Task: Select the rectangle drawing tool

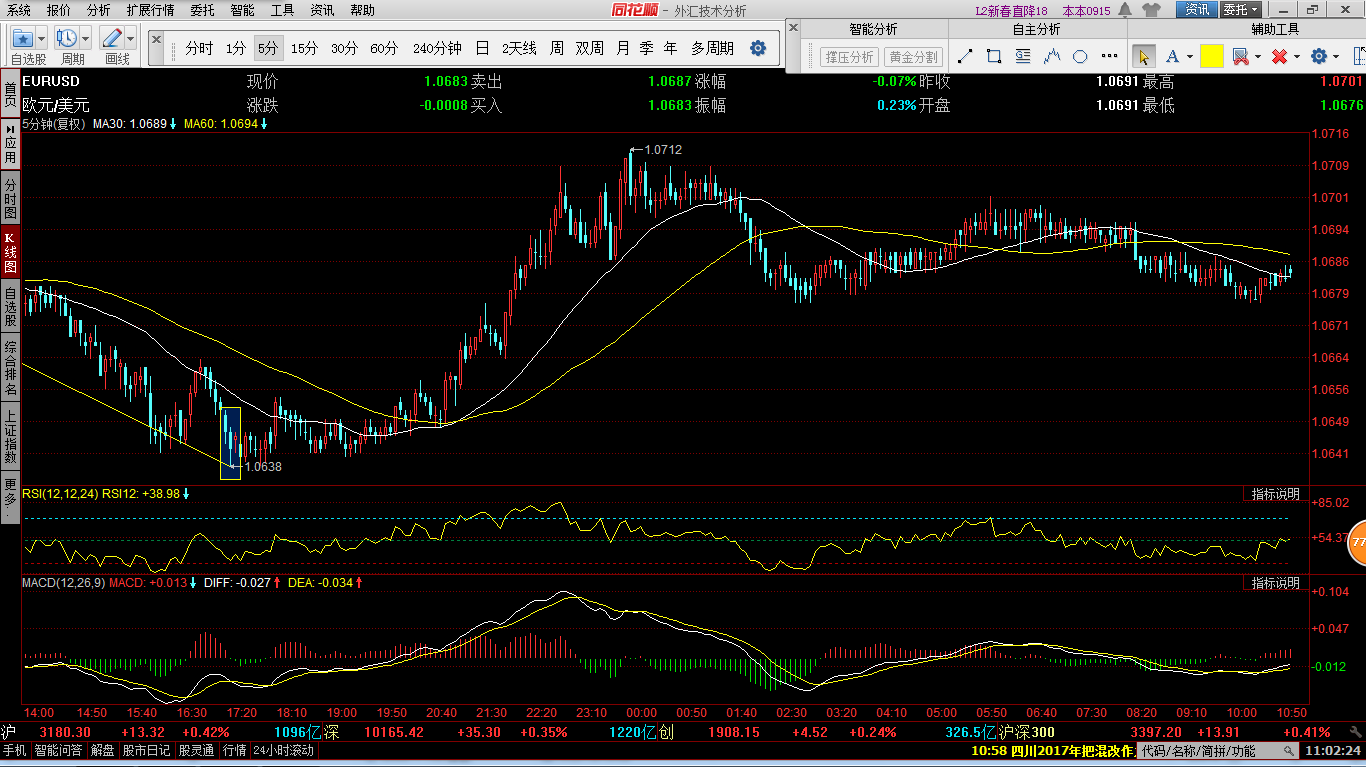Action: [x=994, y=57]
